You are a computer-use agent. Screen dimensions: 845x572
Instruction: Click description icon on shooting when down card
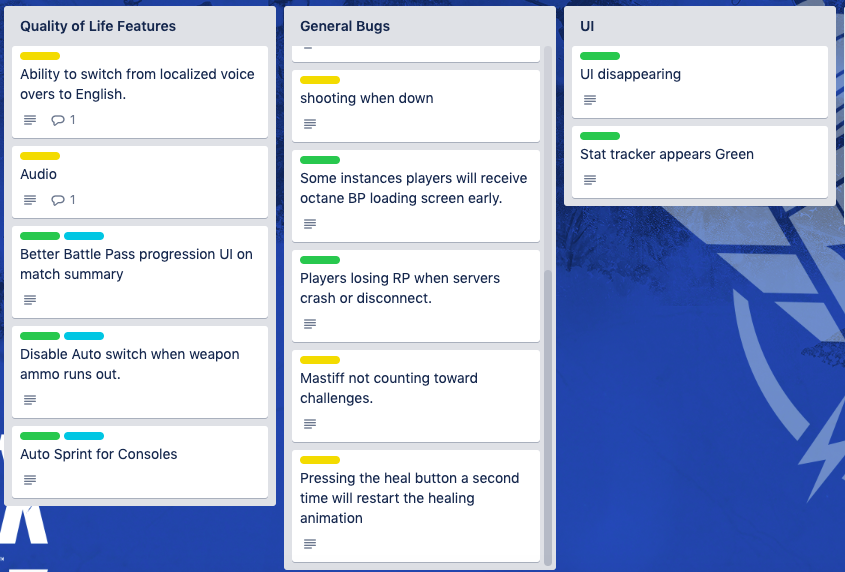(310, 124)
